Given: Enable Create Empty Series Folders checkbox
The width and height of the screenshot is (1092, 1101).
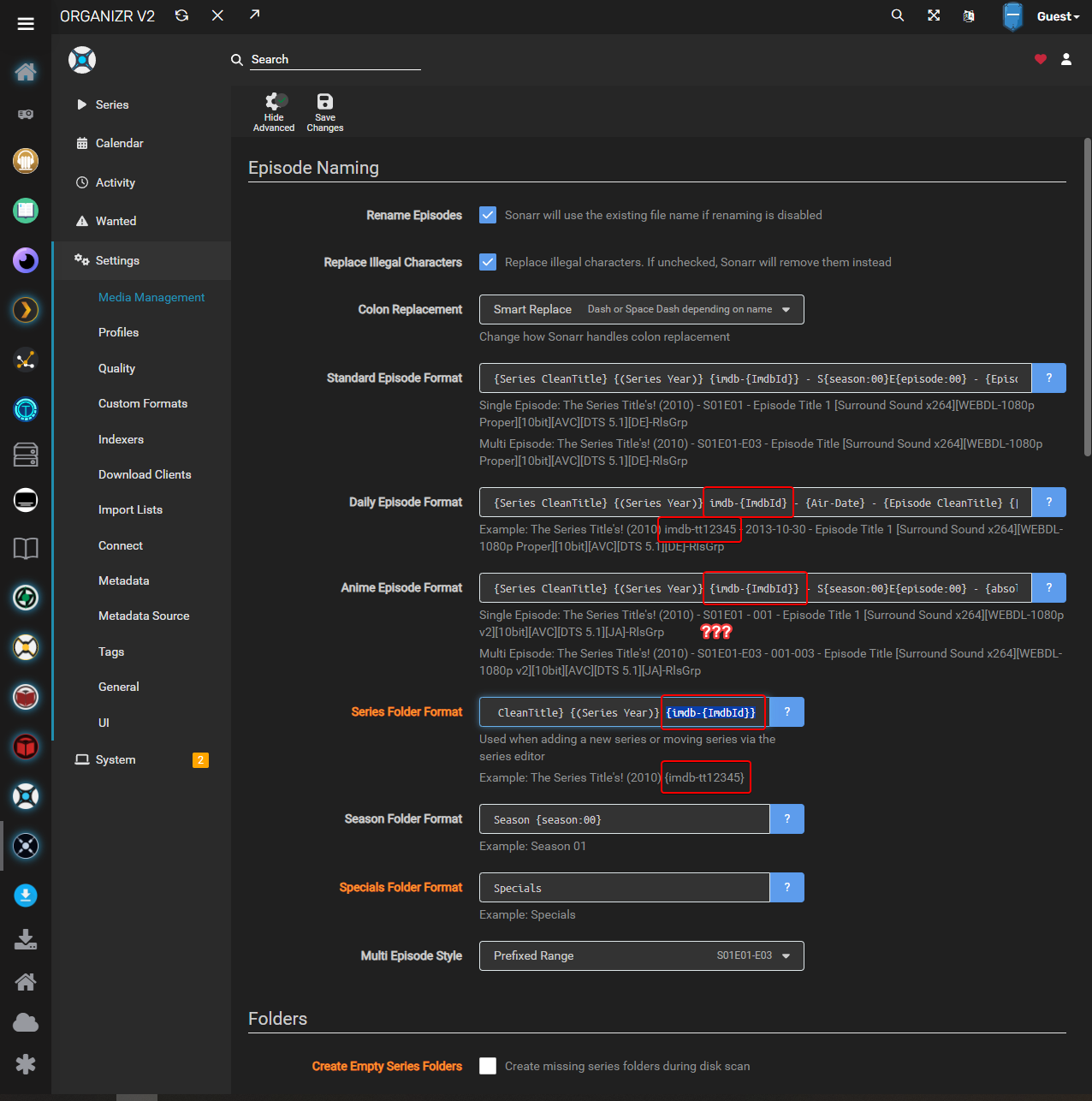Looking at the screenshot, I should pos(488,1066).
